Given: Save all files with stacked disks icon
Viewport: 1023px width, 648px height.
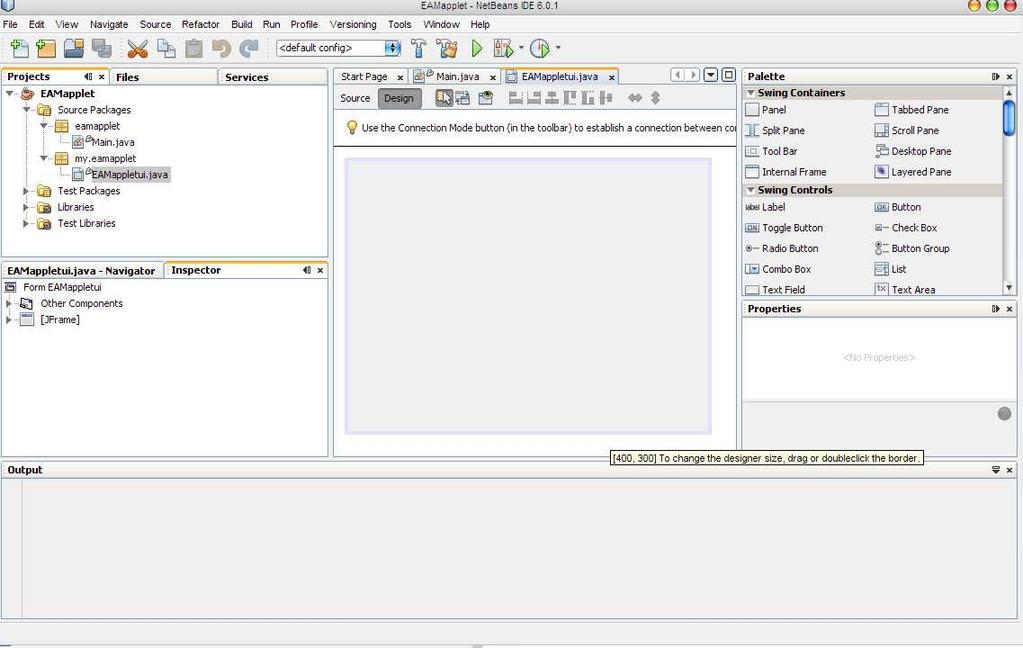Looking at the screenshot, I should 101,48.
